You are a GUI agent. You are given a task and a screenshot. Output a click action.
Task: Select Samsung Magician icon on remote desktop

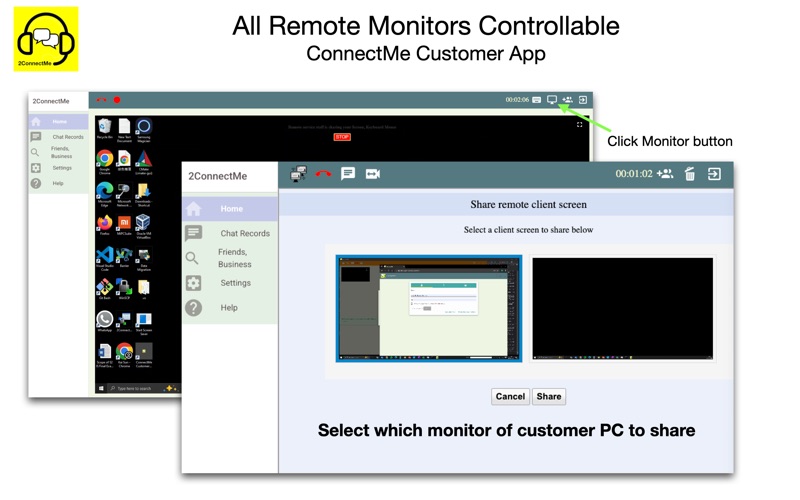(x=144, y=130)
